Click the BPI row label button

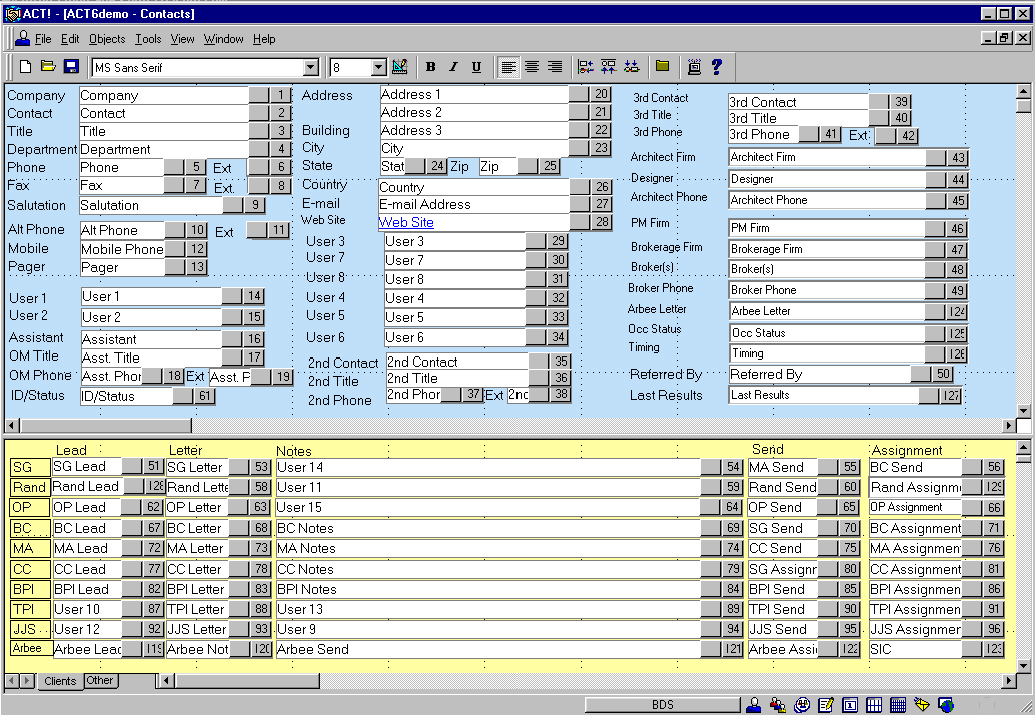click(x=30, y=589)
